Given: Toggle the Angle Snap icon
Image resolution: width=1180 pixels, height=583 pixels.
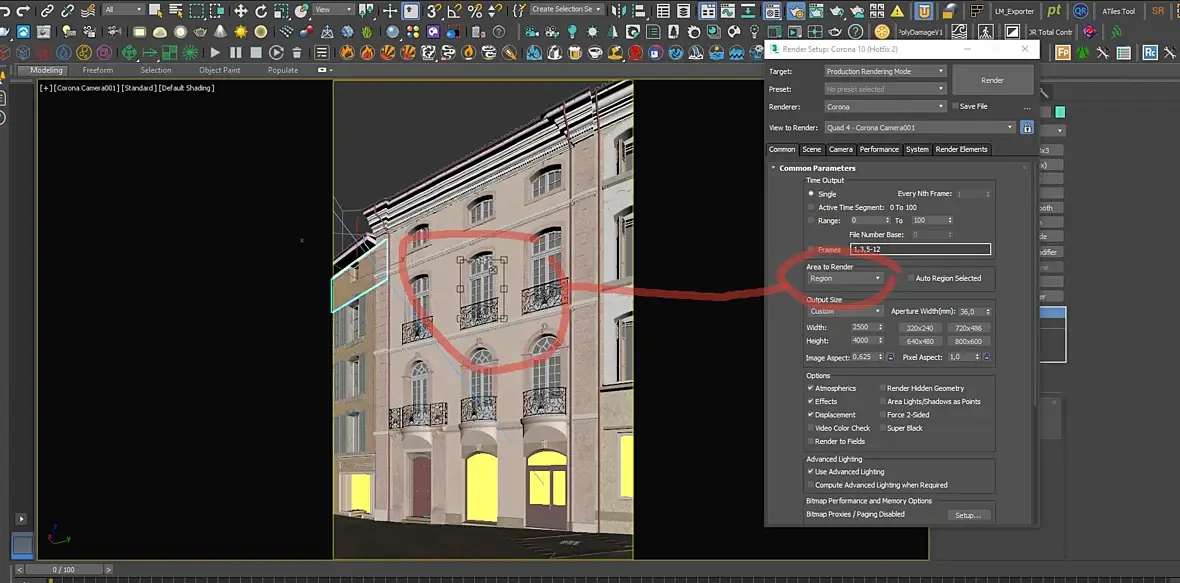Looking at the screenshot, I should [x=455, y=11].
